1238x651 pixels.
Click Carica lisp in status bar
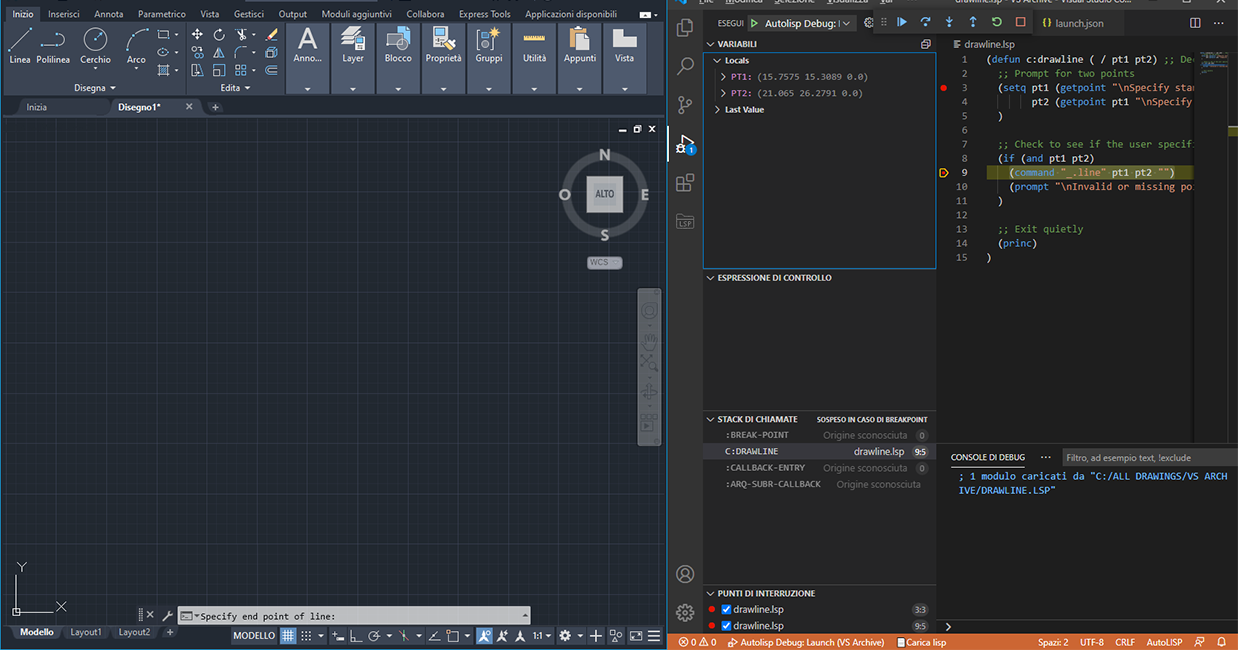(922, 642)
